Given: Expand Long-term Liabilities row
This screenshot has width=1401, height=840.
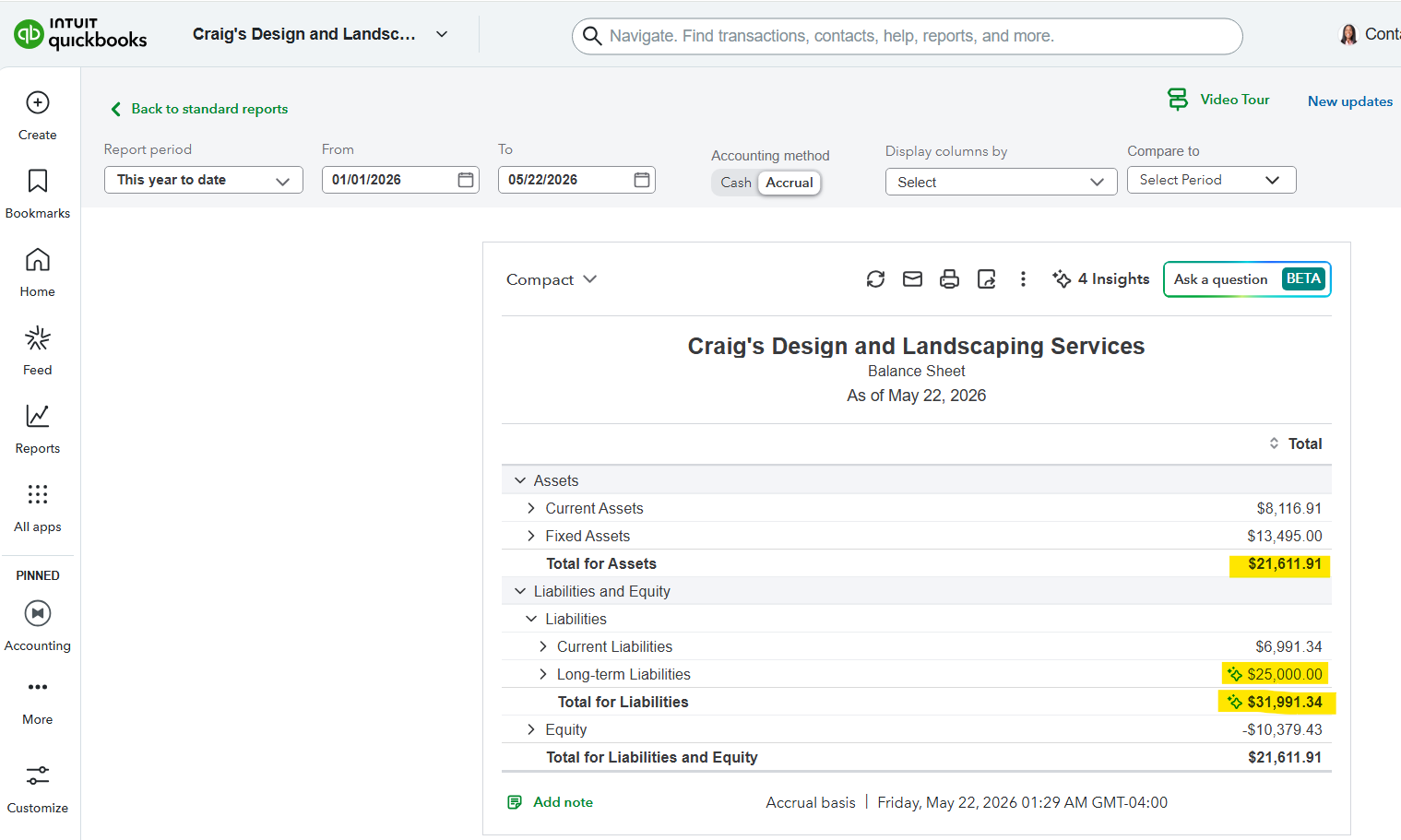Looking at the screenshot, I should point(543,674).
